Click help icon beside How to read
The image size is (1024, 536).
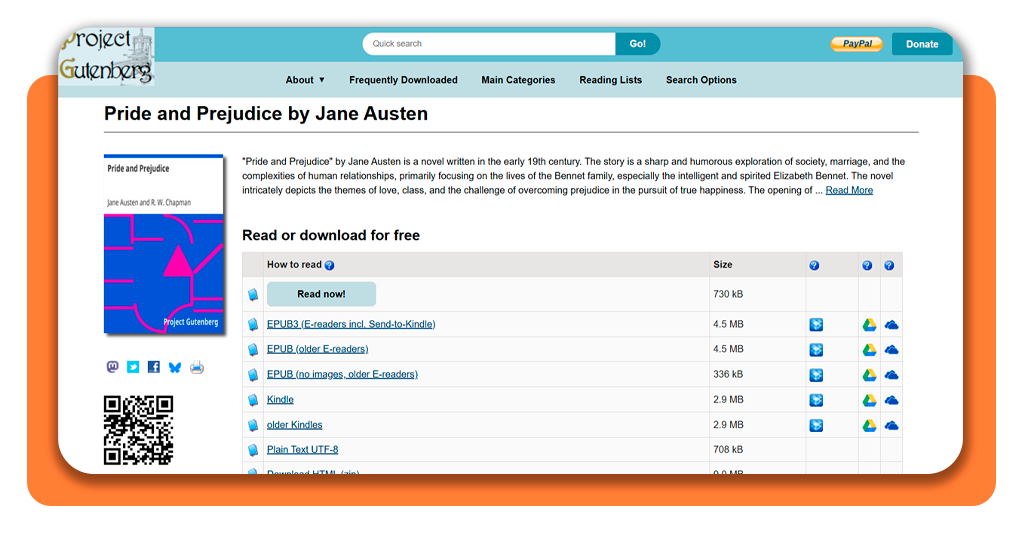tap(330, 265)
